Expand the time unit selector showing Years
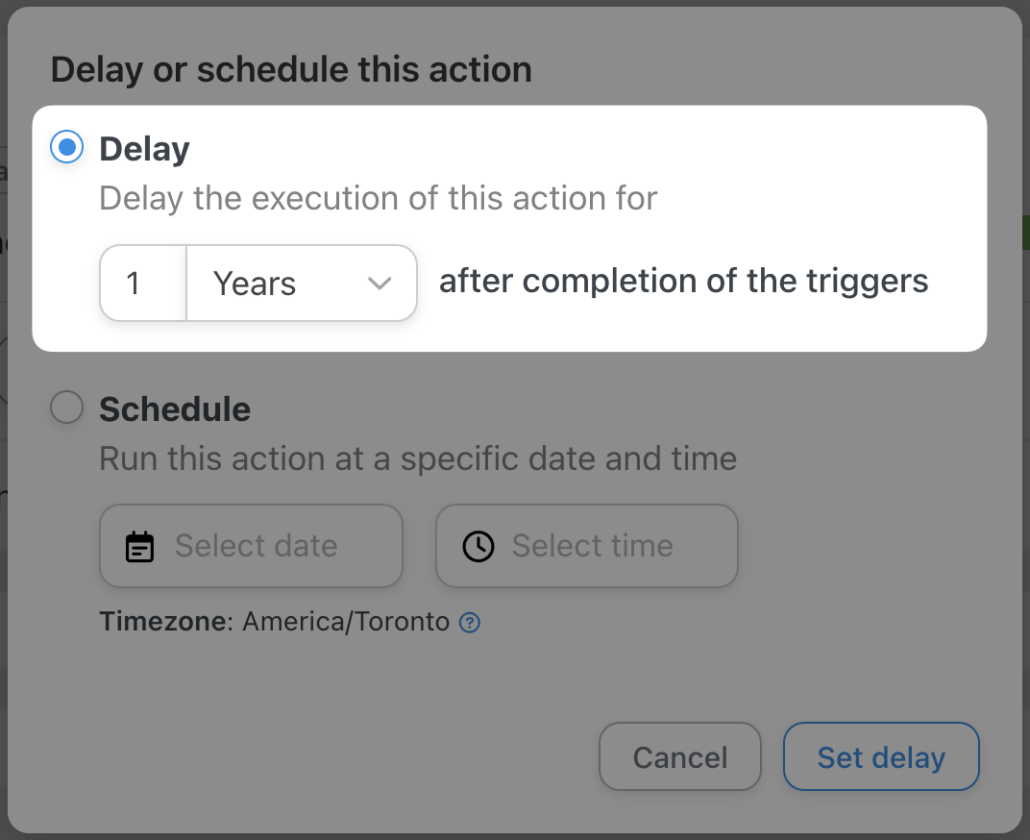Screen dimensions: 1030x840 pyautogui.click(x=300, y=283)
